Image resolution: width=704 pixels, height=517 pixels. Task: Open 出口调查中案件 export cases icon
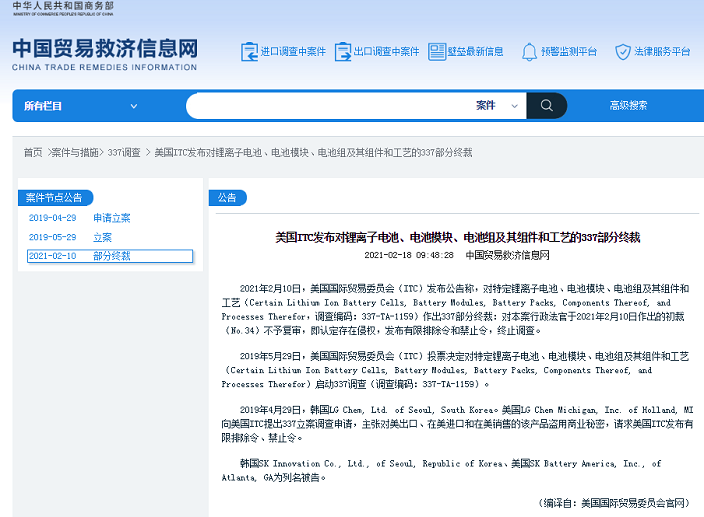click(343, 52)
